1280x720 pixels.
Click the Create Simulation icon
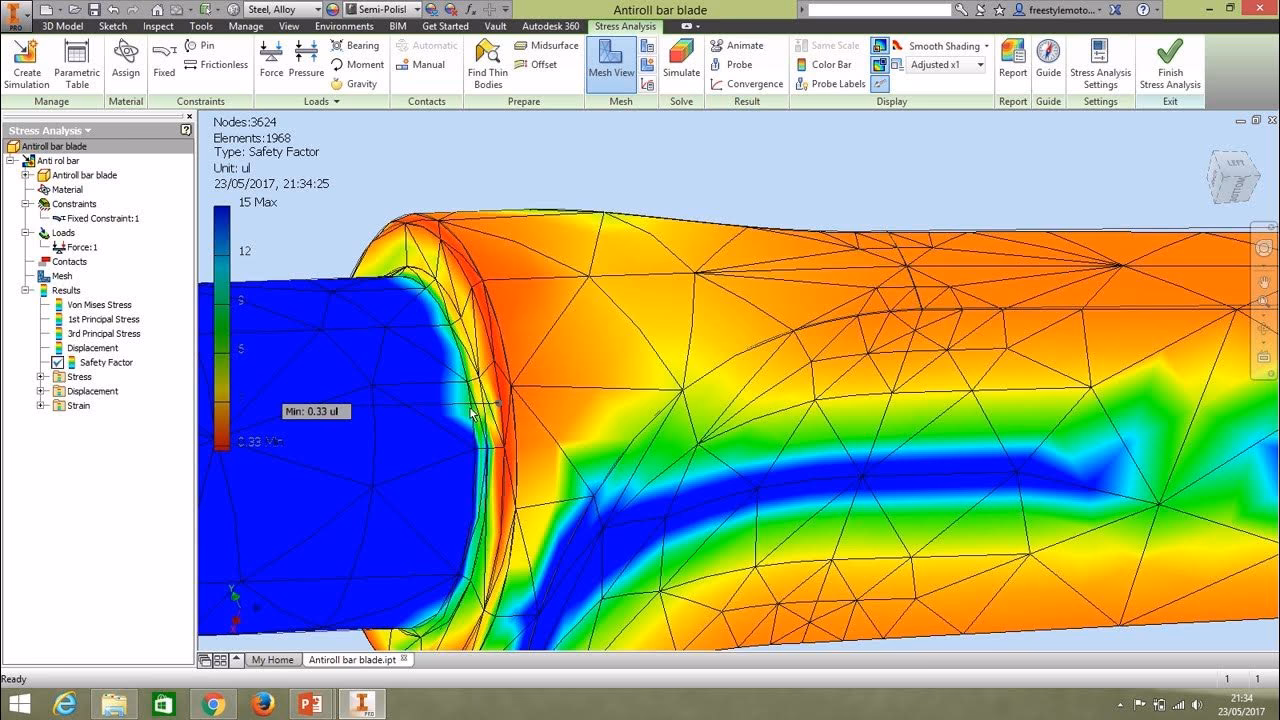(27, 65)
